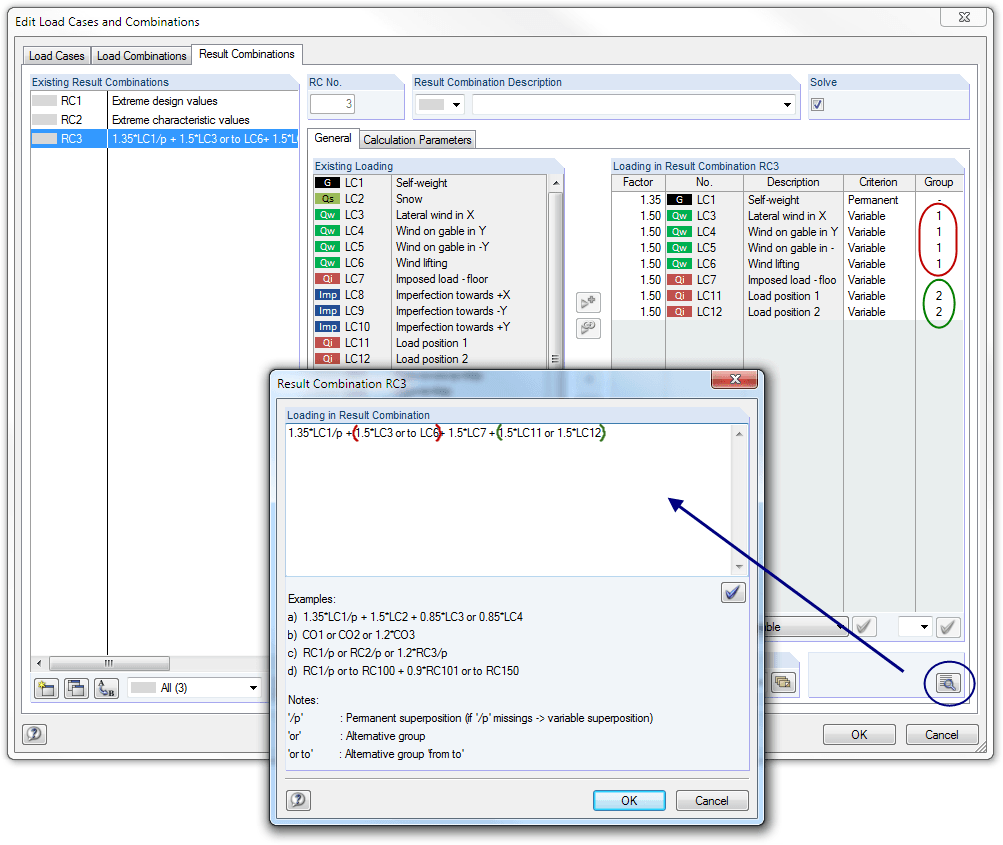Switch to the Load Combinations tab
The width and height of the screenshot is (1003, 845).
click(141, 55)
